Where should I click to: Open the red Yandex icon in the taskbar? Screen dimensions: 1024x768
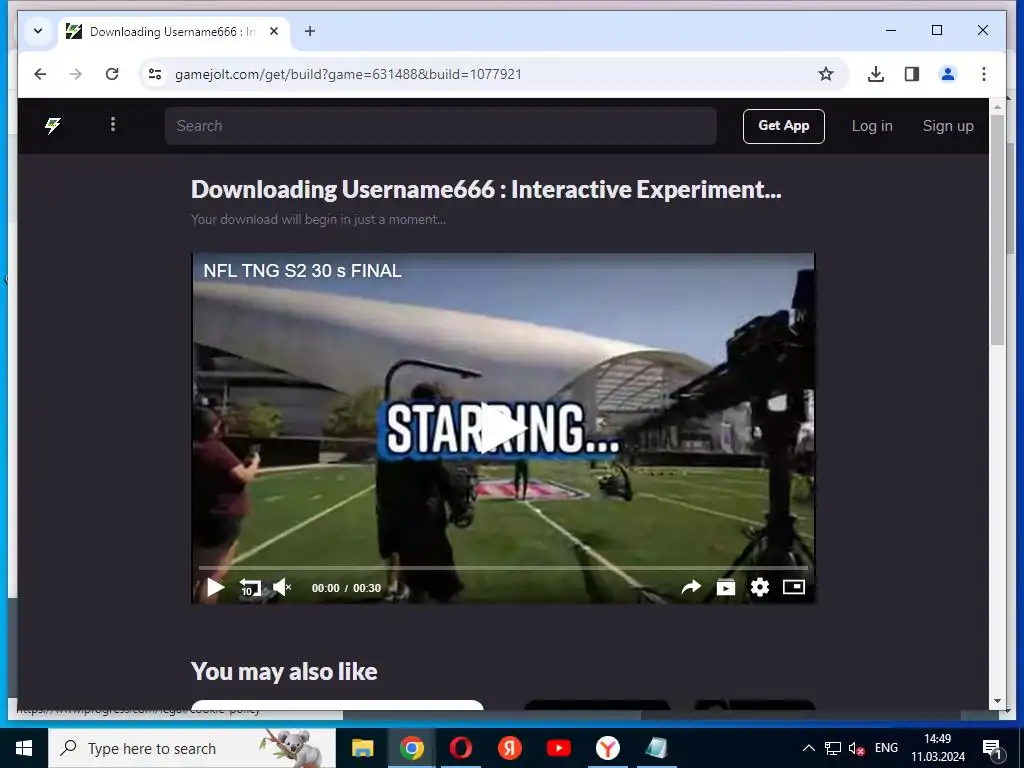(x=509, y=748)
